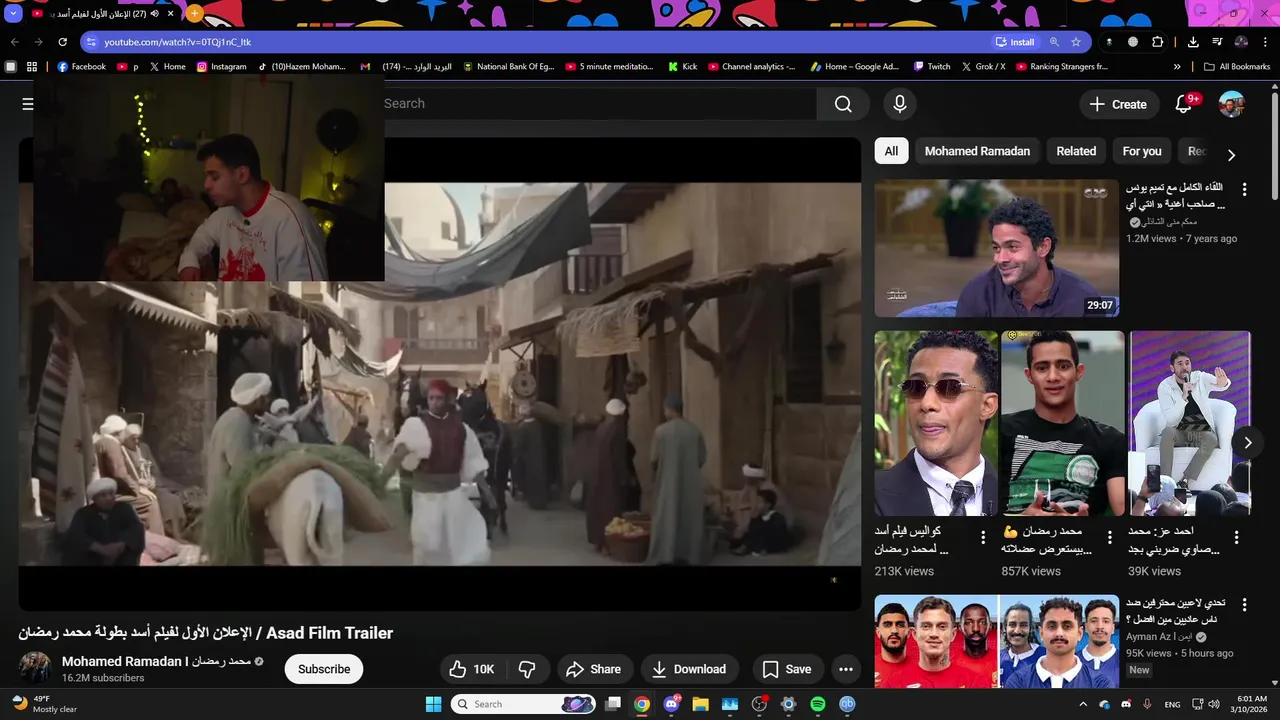Go back with the browser back arrow
The height and width of the screenshot is (720, 1280).
pos(14,42)
